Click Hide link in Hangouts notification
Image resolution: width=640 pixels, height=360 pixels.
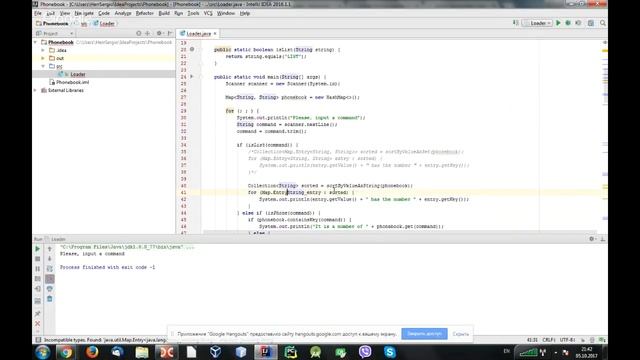tap(460, 334)
